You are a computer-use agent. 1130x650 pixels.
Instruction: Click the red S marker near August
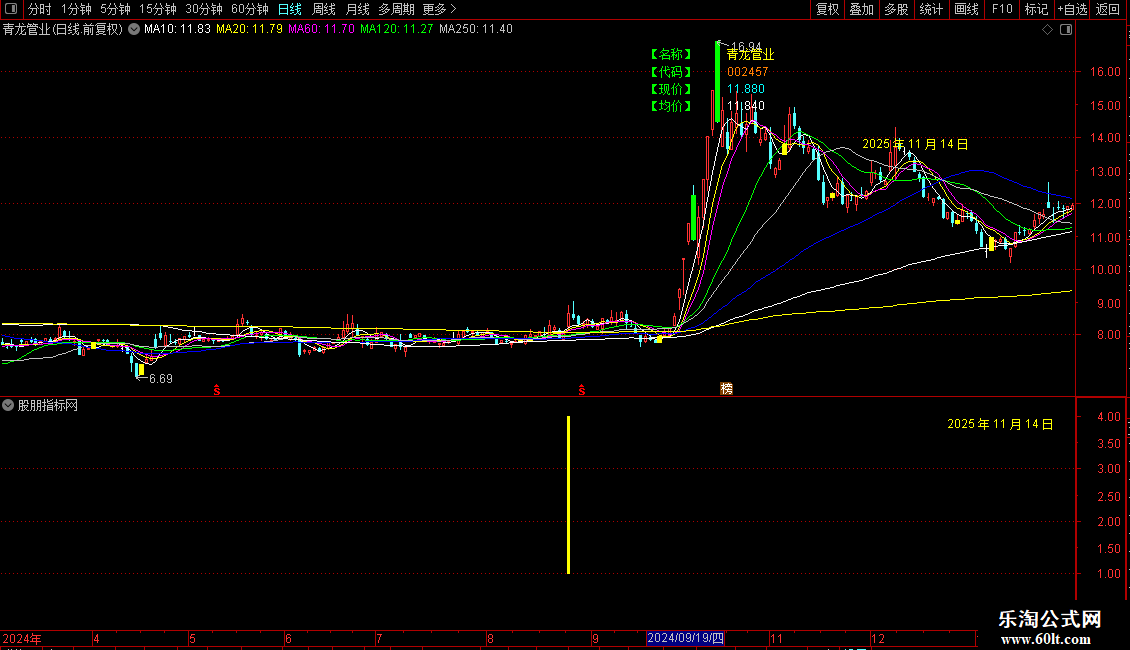pyautogui.click(x=582, y=390)
